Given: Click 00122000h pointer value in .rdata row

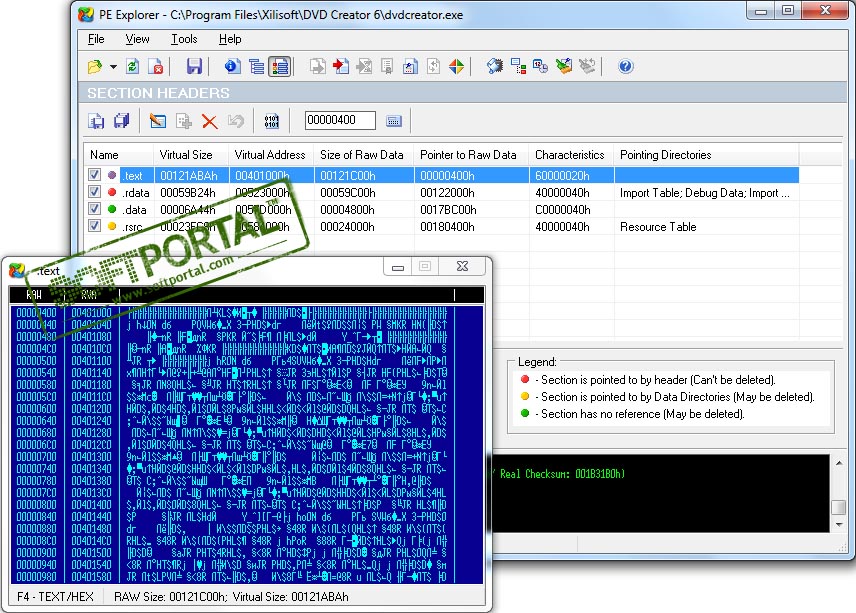Looking at the screenshot, I should tap(447, 193).
